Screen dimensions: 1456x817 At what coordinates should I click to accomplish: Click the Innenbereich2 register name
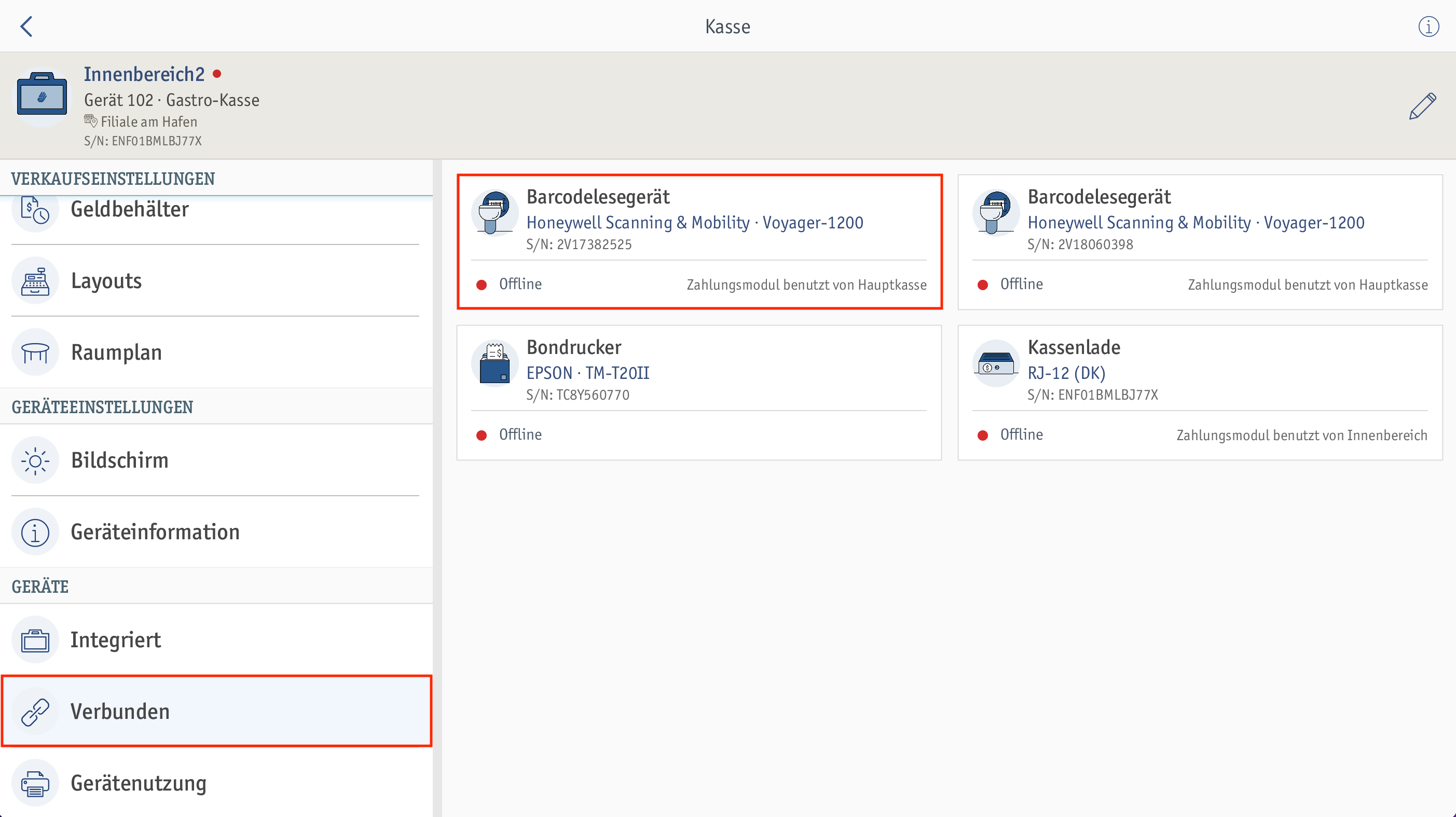click(144, 74)
